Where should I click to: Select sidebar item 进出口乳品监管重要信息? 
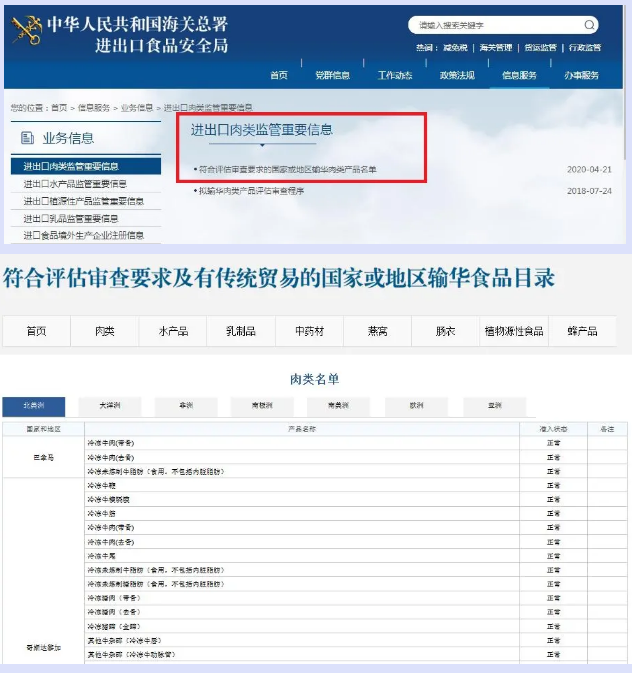86,218
